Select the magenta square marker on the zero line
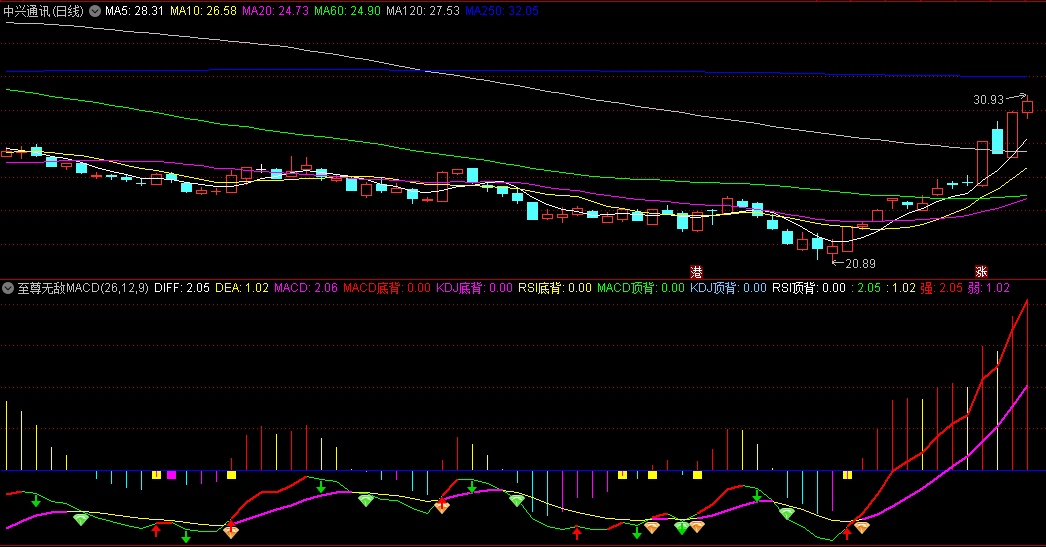1046x547 pixels. tap(171, 475)
